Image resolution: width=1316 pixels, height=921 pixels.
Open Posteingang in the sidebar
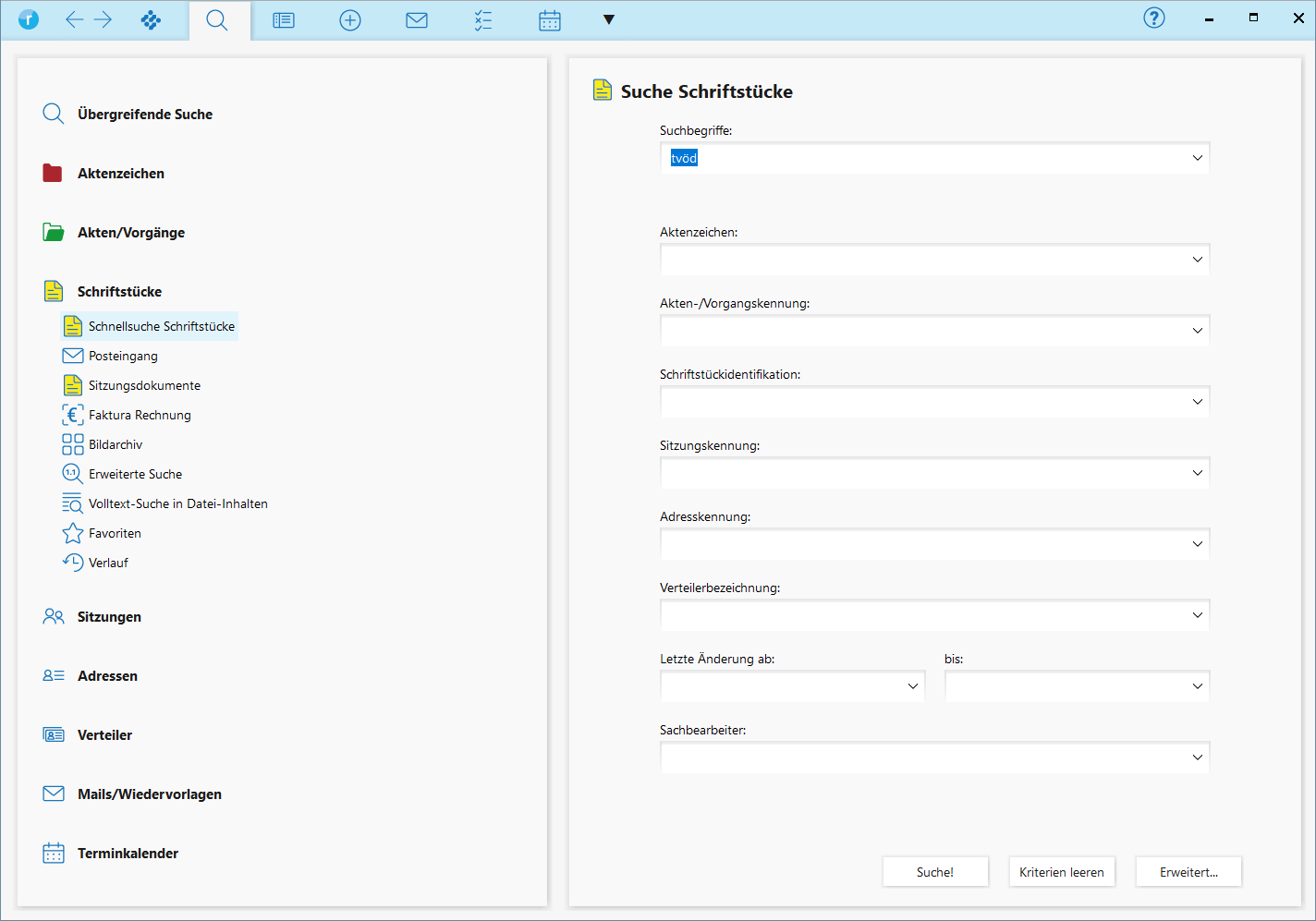click(123, 356)
